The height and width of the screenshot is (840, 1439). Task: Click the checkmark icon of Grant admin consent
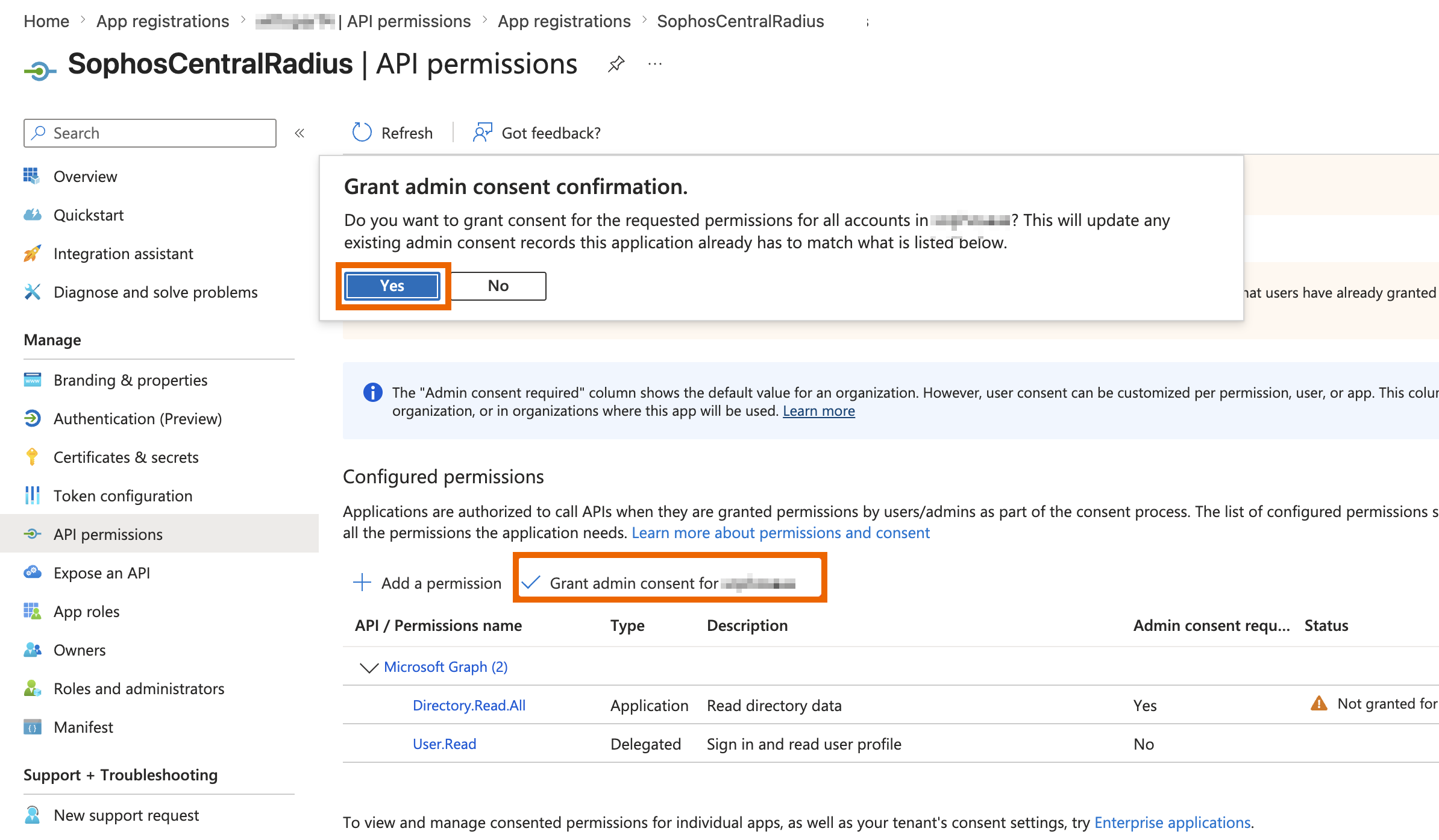pos(530,582)
